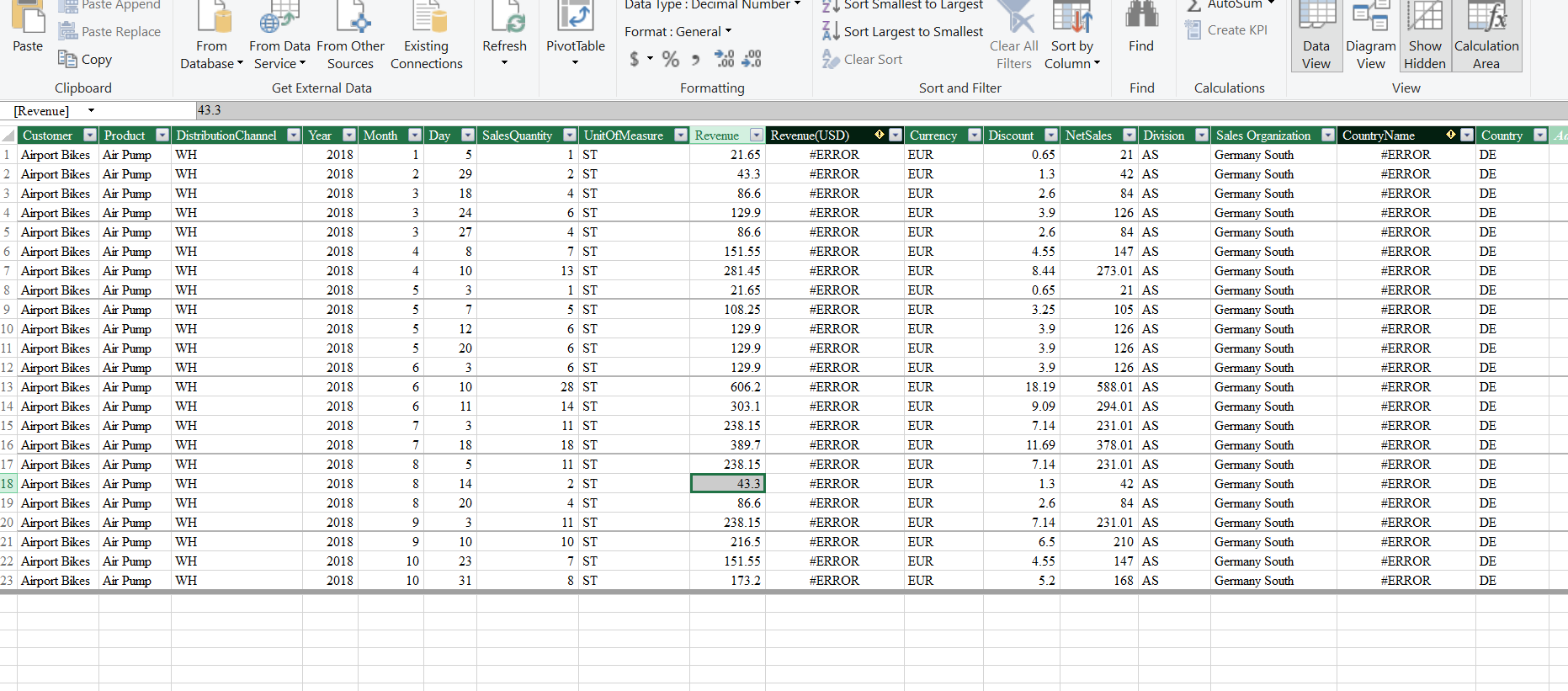Open the Month column filter

415,136
